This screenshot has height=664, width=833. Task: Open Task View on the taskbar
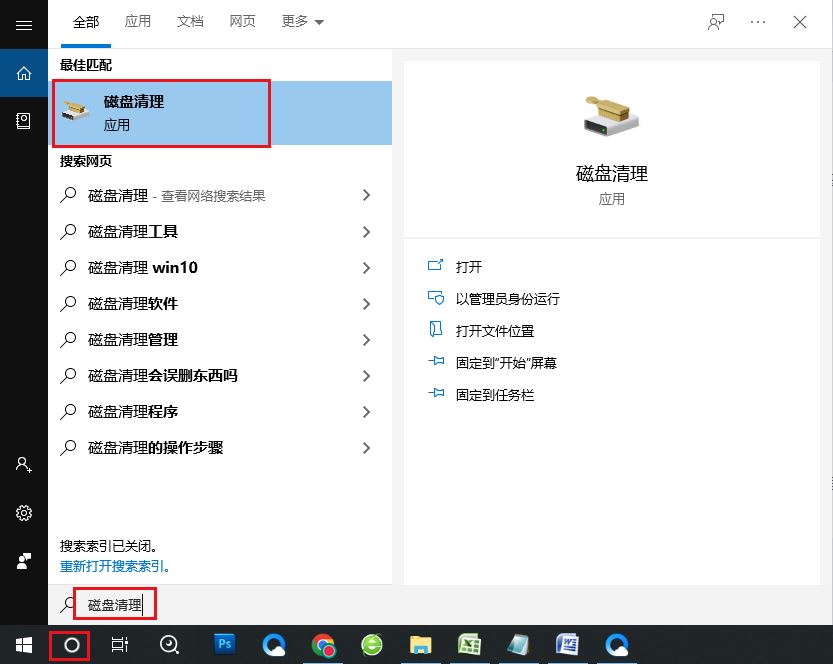click(120, 645)
